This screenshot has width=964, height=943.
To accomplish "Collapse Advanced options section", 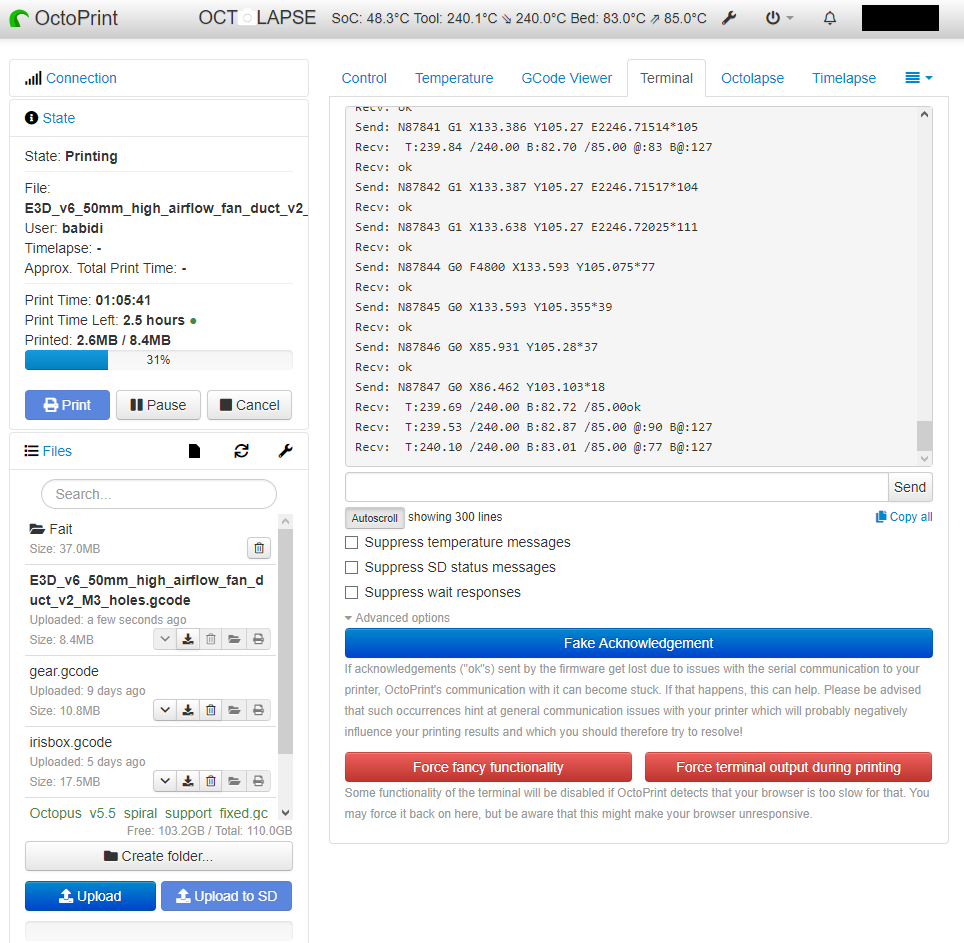I will (397, 618).
